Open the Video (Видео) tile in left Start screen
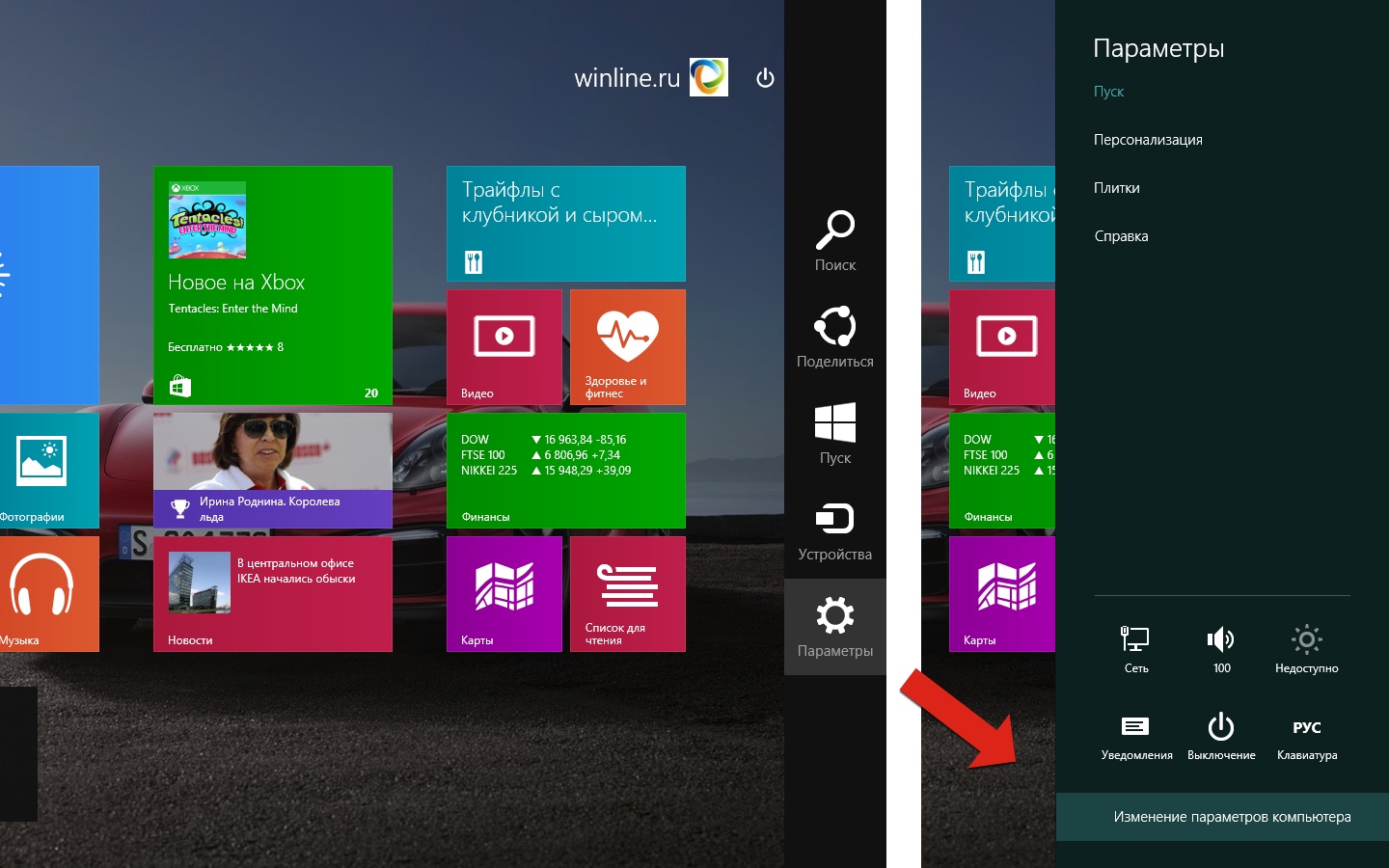The height and width of the screenshot is (868, 1389). (x=504, y=347)
